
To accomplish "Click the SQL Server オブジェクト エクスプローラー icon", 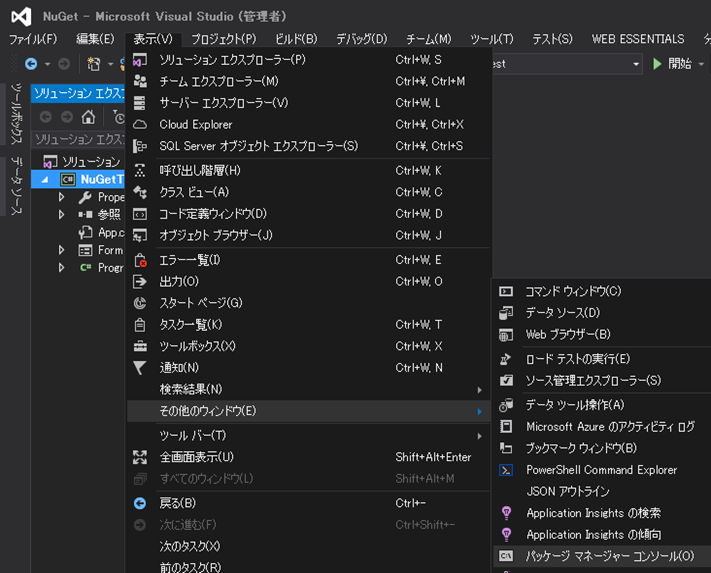I will [140, 146].
